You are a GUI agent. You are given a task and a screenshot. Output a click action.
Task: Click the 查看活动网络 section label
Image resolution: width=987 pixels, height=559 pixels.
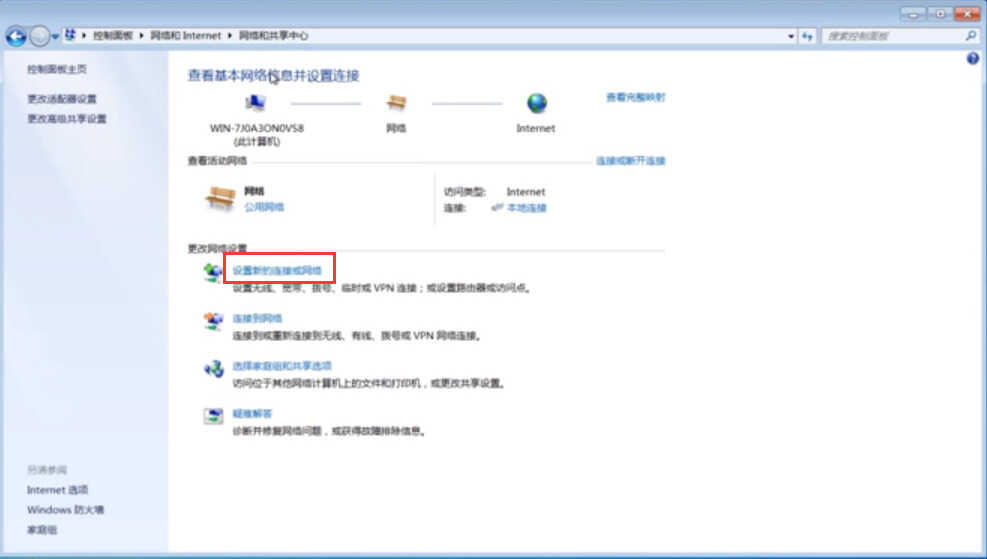217,161
